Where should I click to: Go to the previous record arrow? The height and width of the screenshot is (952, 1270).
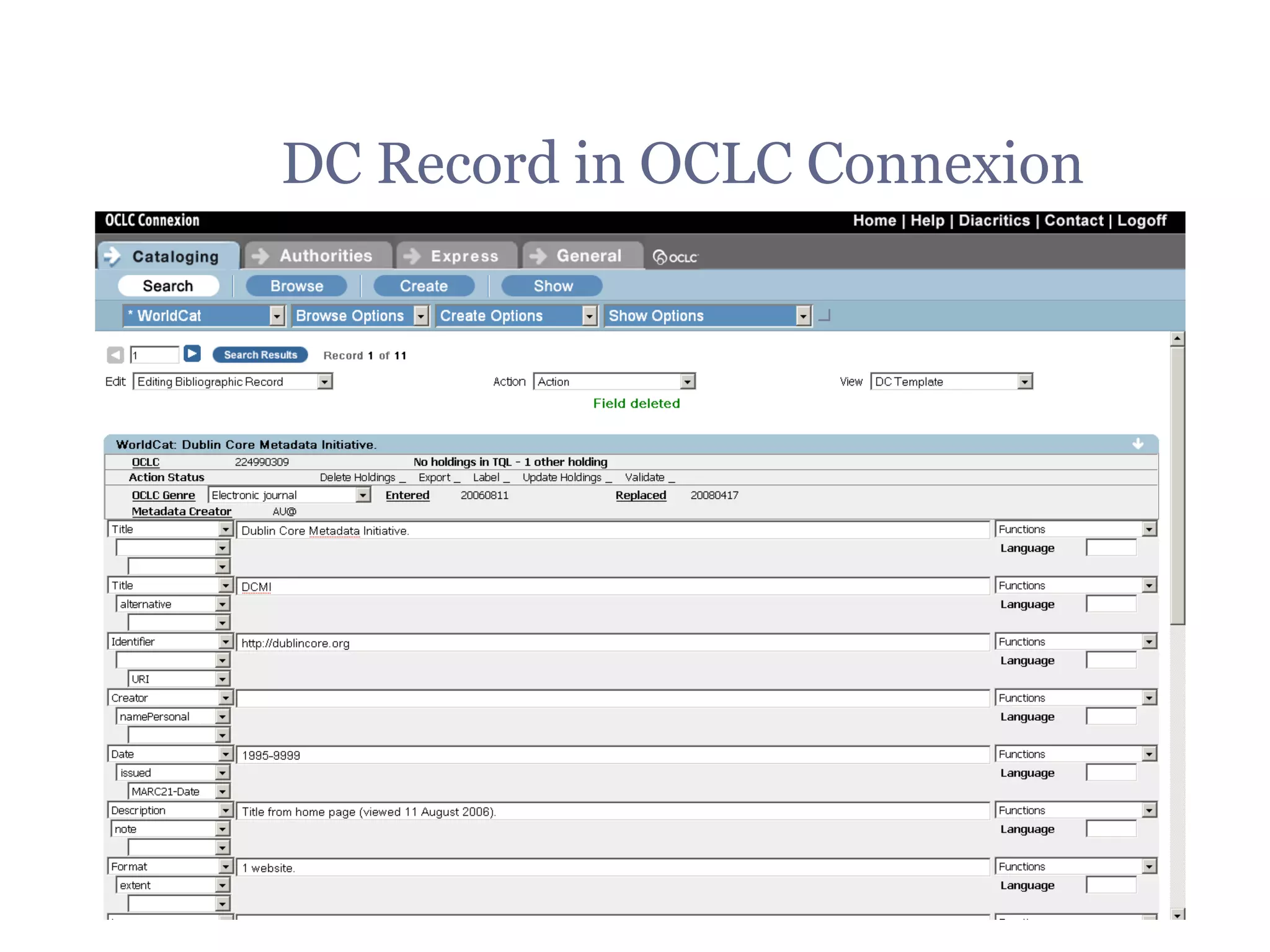[115, 355]
